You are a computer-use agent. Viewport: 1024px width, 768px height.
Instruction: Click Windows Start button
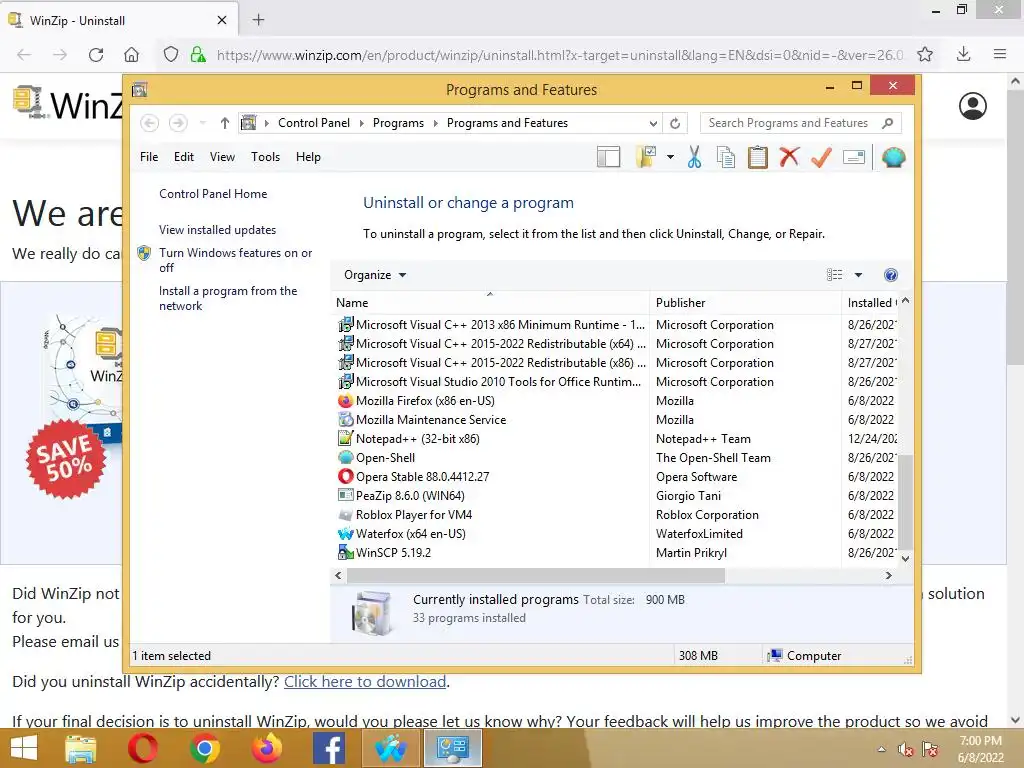click(x=24, y=748)
